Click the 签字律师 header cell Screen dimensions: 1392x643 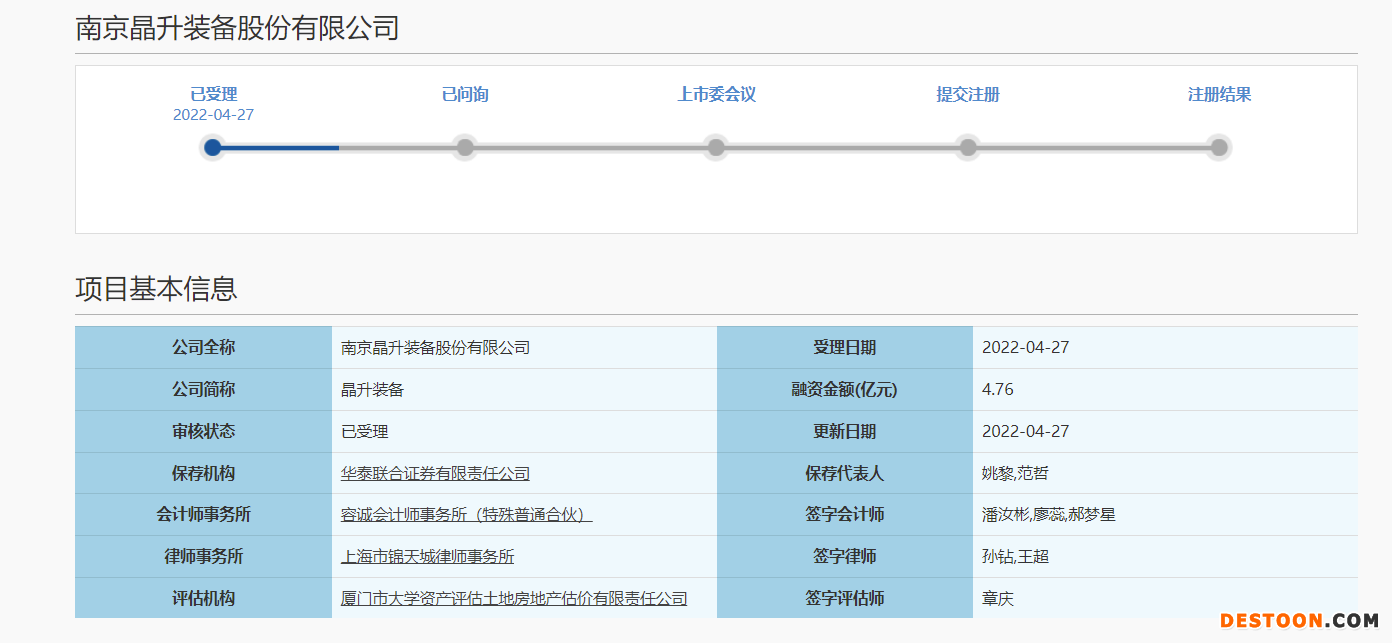(x=845, y=557)
